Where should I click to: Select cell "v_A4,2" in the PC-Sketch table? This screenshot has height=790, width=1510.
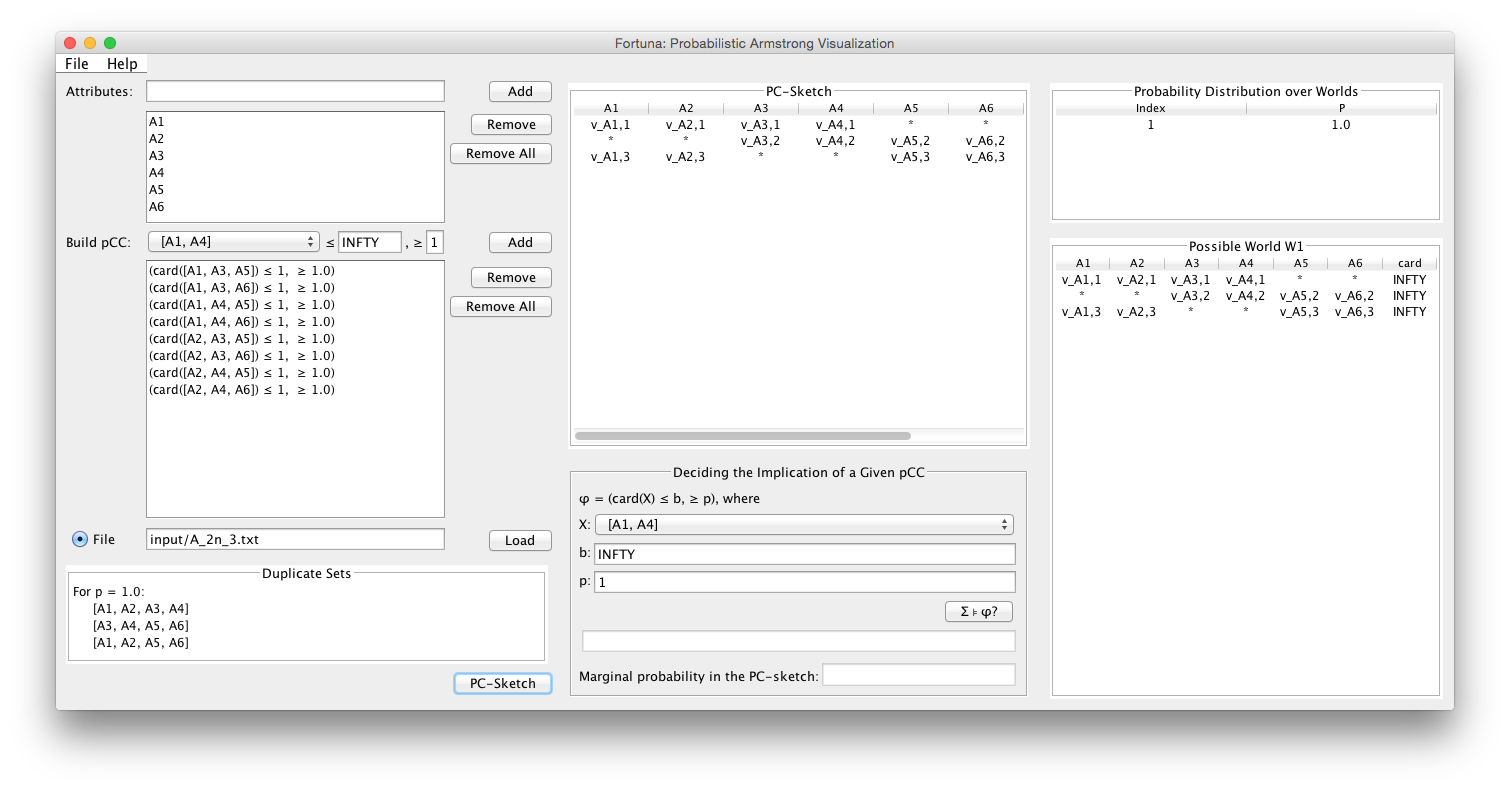point(836,140)
